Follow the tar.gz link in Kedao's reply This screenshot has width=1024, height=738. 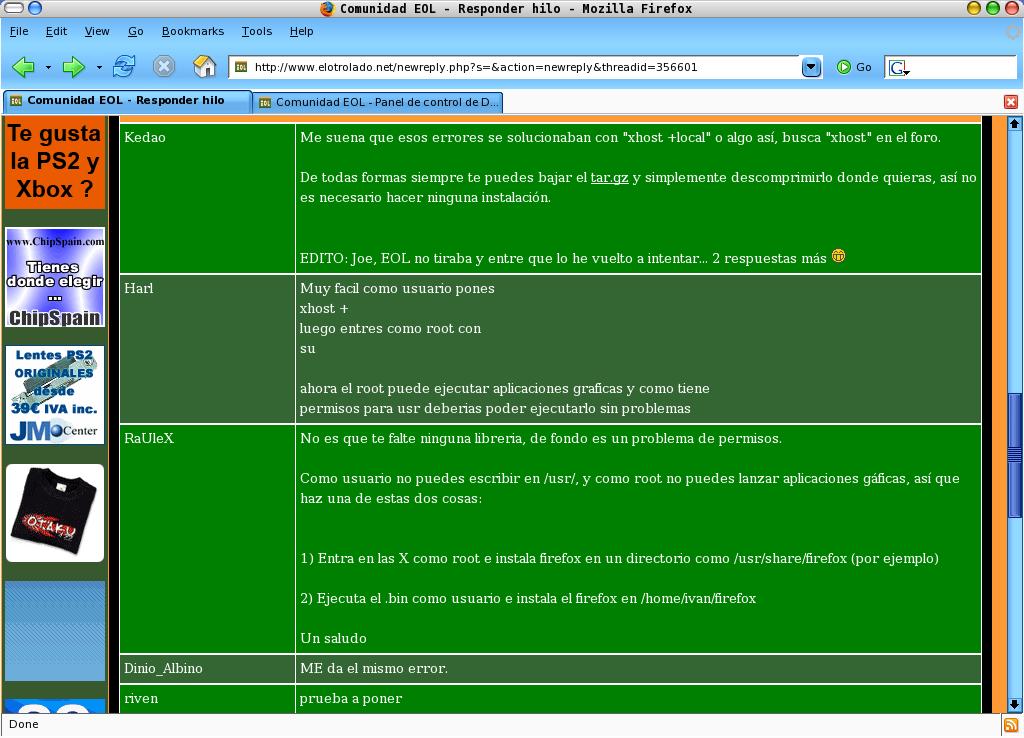click(x=609, y=178)
